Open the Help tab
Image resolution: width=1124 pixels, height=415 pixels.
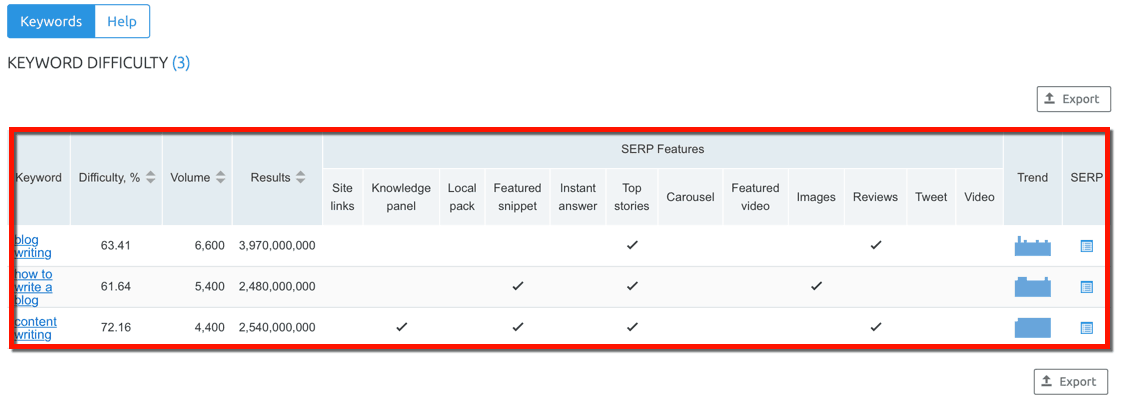pos(122,21)
